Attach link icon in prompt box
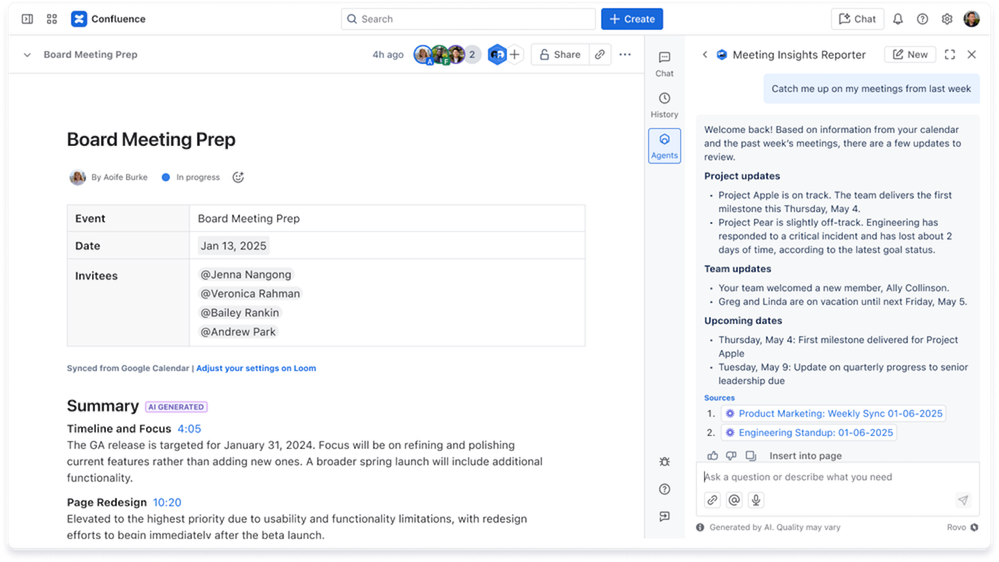The image size is (999, 562). 712,500
